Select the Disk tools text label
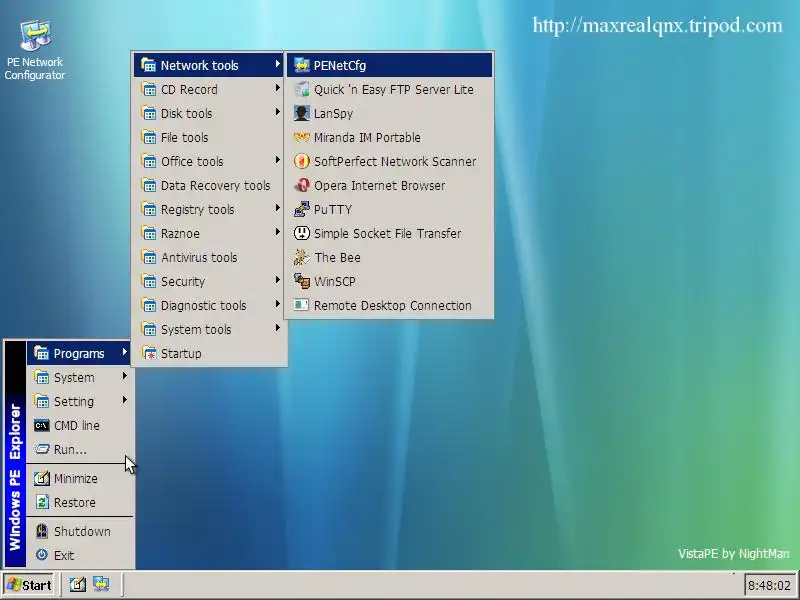This screenshot has width=800, height=600. point(186,113)
